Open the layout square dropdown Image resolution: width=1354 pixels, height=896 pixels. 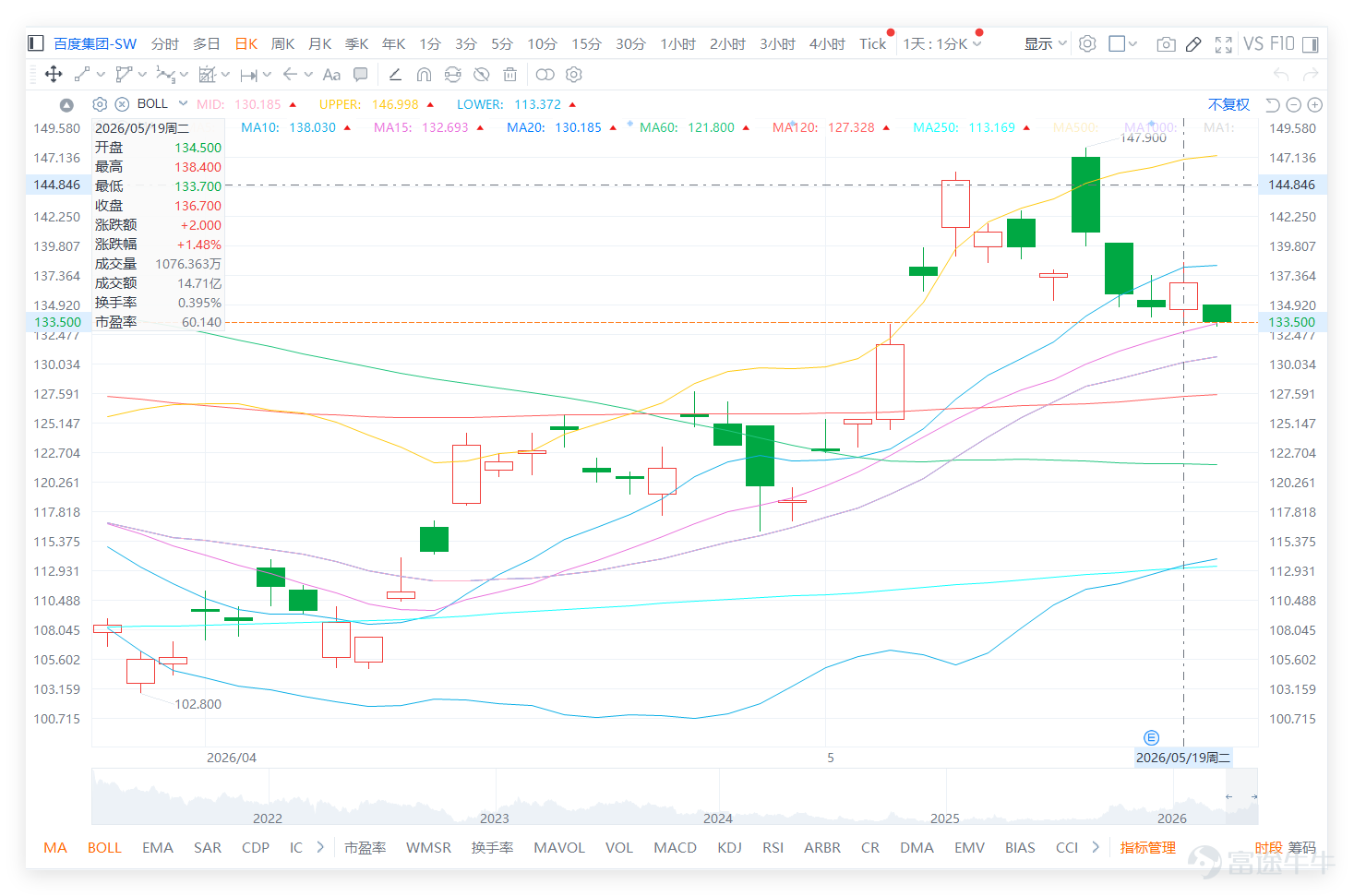1123,43
